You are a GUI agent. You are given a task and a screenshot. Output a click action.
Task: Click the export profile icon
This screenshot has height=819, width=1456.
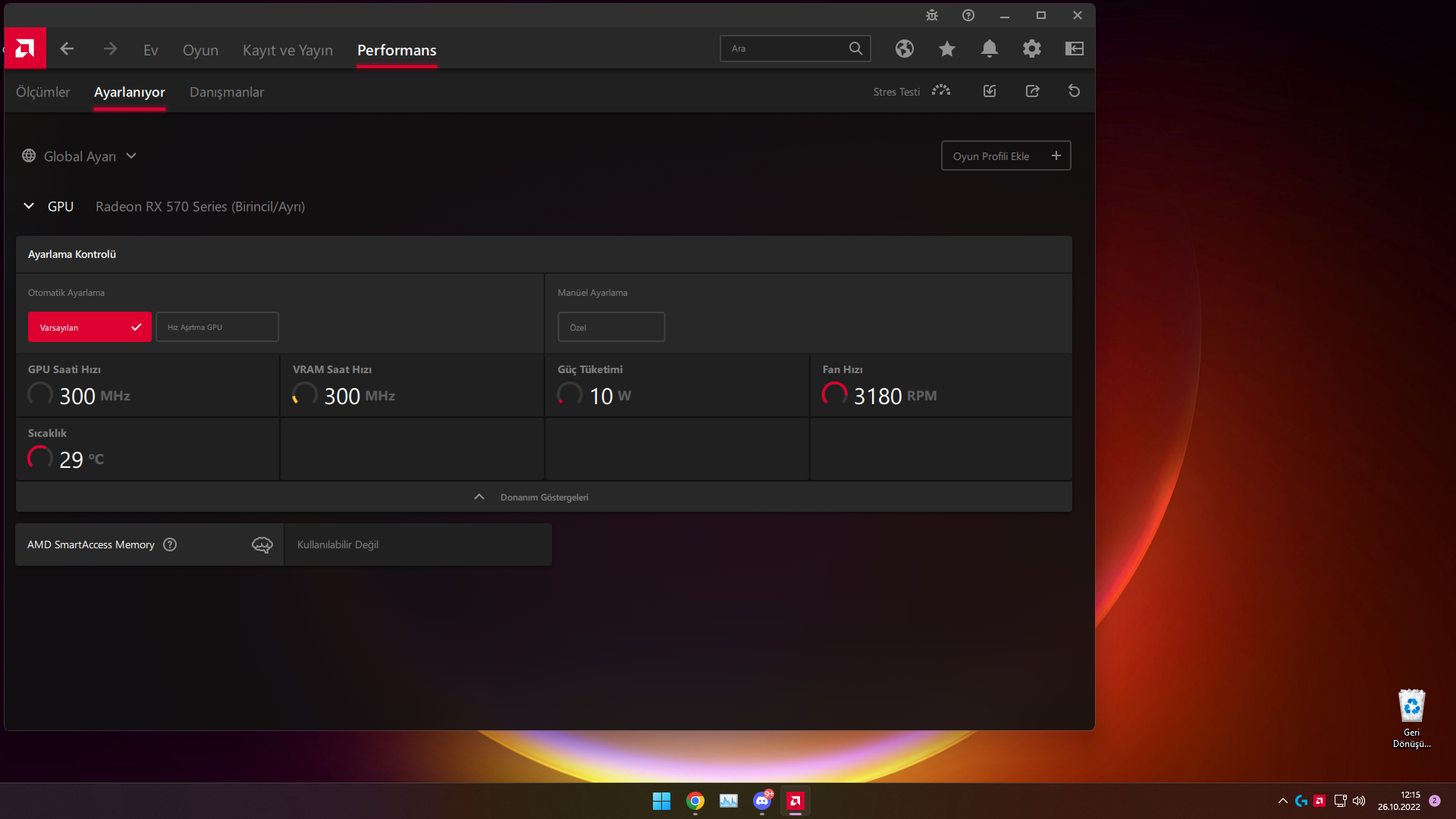point(1032,91)
